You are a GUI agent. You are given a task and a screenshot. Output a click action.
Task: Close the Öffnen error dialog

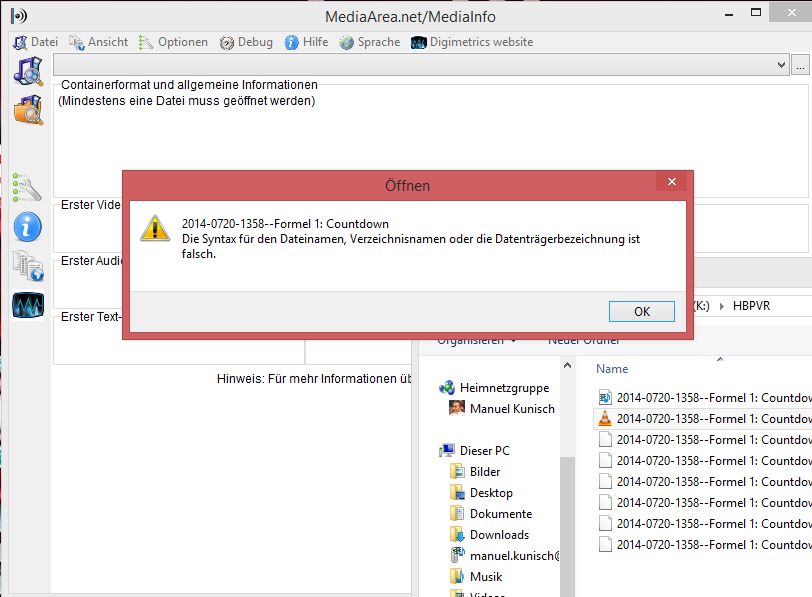click(x=672, y=181)
